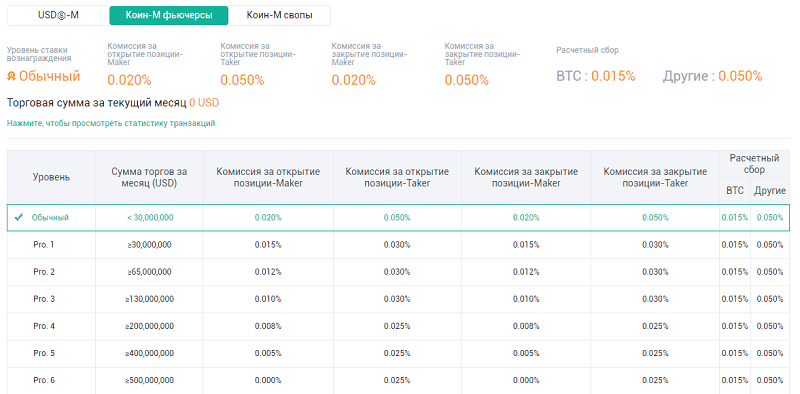
Task: Click the ≥130,000,000 volume cell
Action: click(149, 299)
